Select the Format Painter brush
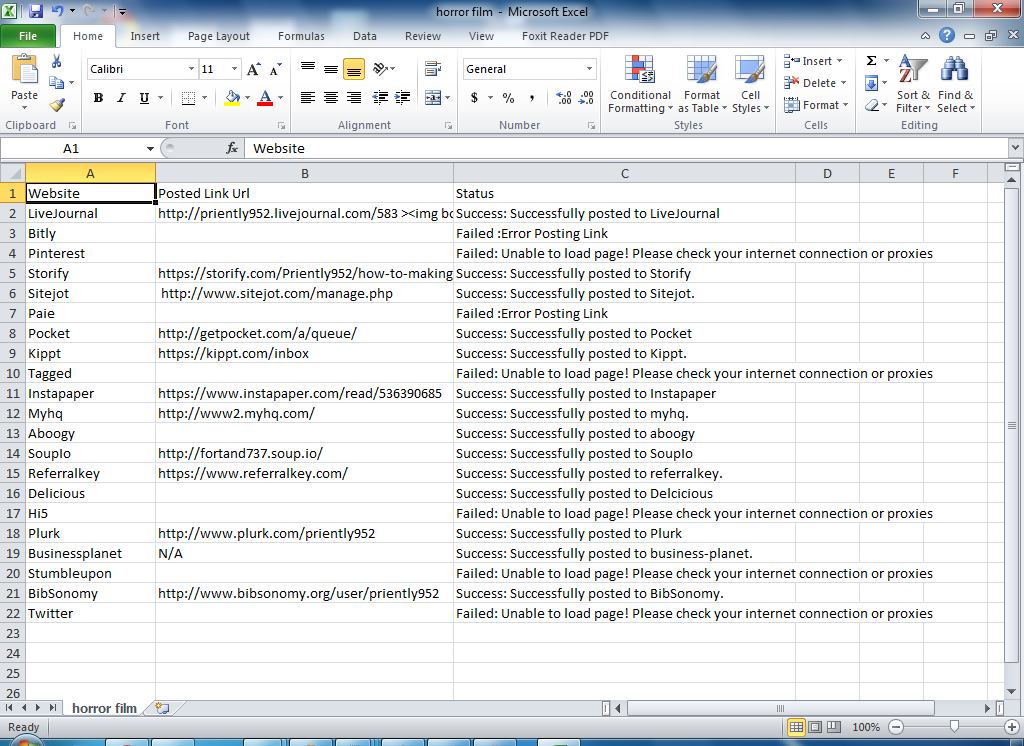The height and width of the screenshot is (746, 1024). 57,105
